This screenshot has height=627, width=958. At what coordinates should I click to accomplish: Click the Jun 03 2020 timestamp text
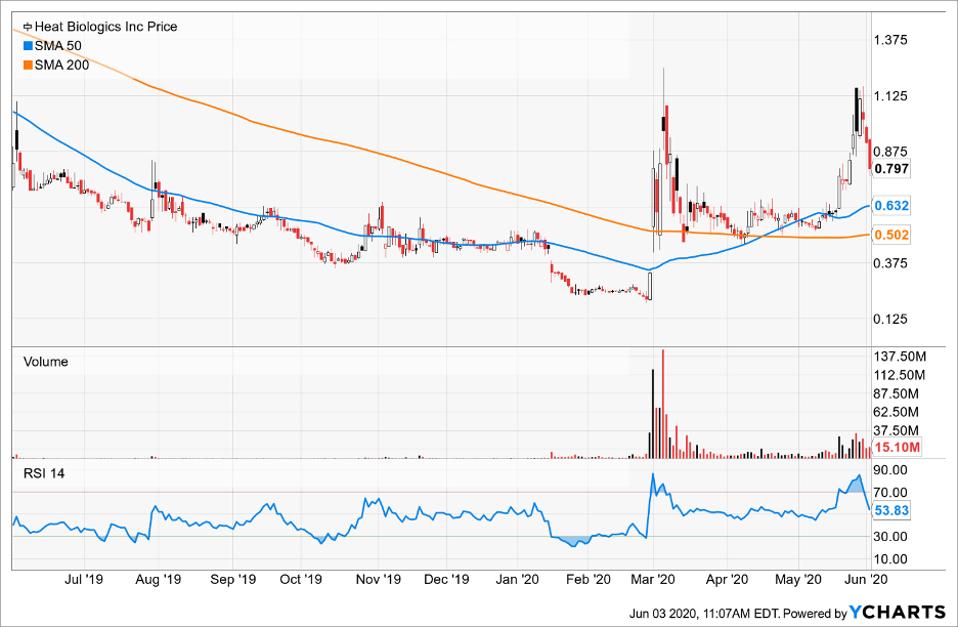tap(704, 614)
